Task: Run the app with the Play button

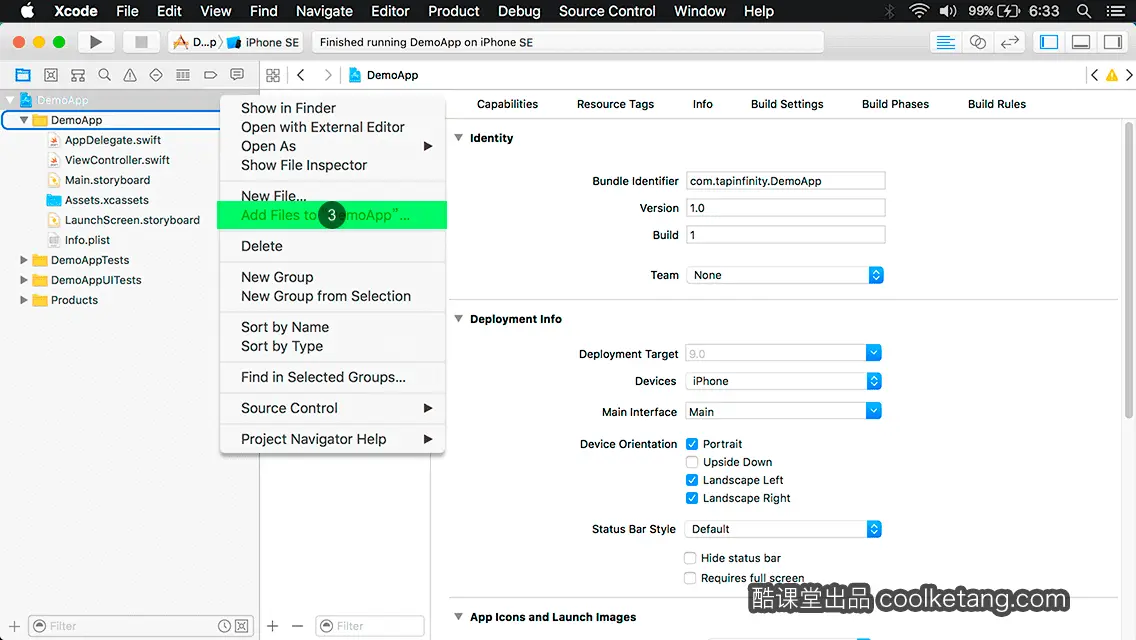Action: point(96,42)
